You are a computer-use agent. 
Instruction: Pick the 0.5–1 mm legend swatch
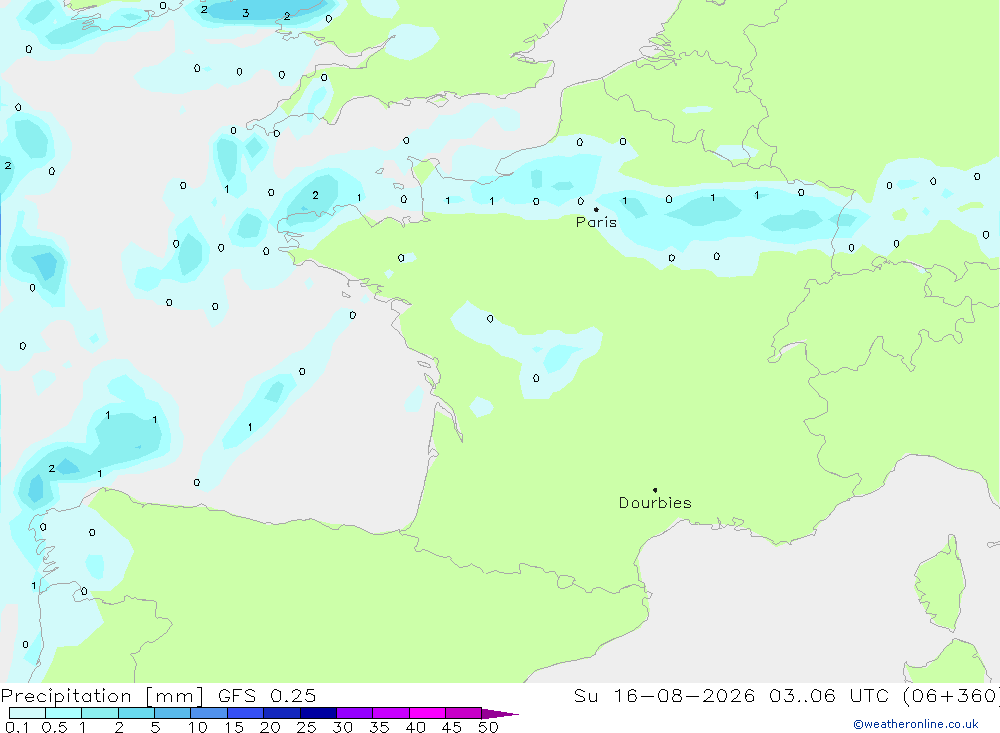[63, 713]
